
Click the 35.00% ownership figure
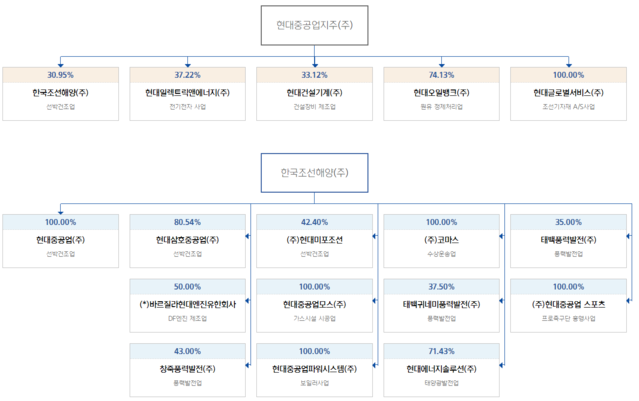[x=568, y=222]
